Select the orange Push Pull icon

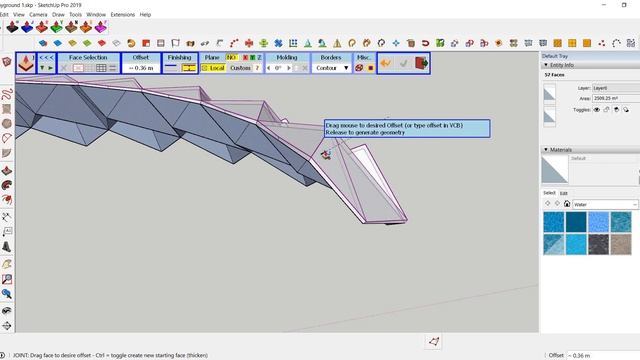pos(86,27)
